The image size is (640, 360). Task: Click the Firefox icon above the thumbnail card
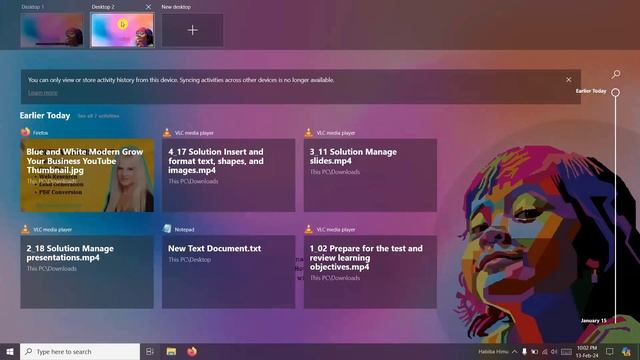click(x=25, y=132)
